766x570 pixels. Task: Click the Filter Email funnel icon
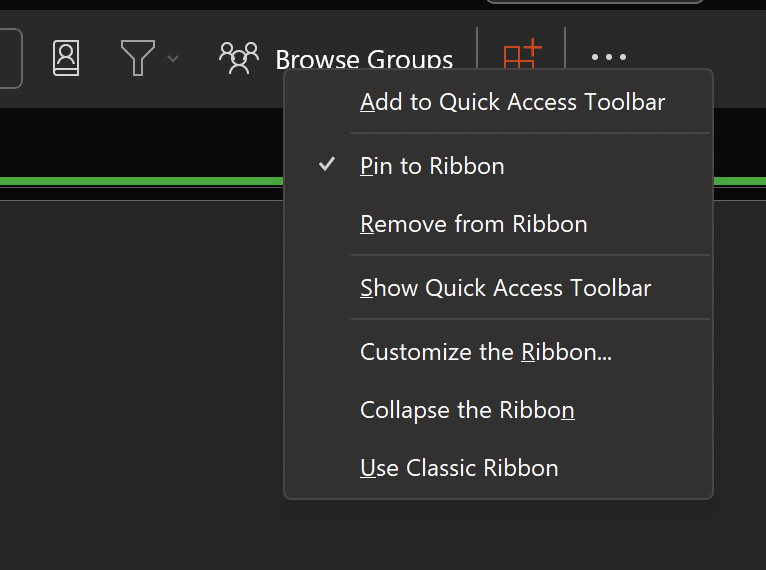[x=137, y=58]
